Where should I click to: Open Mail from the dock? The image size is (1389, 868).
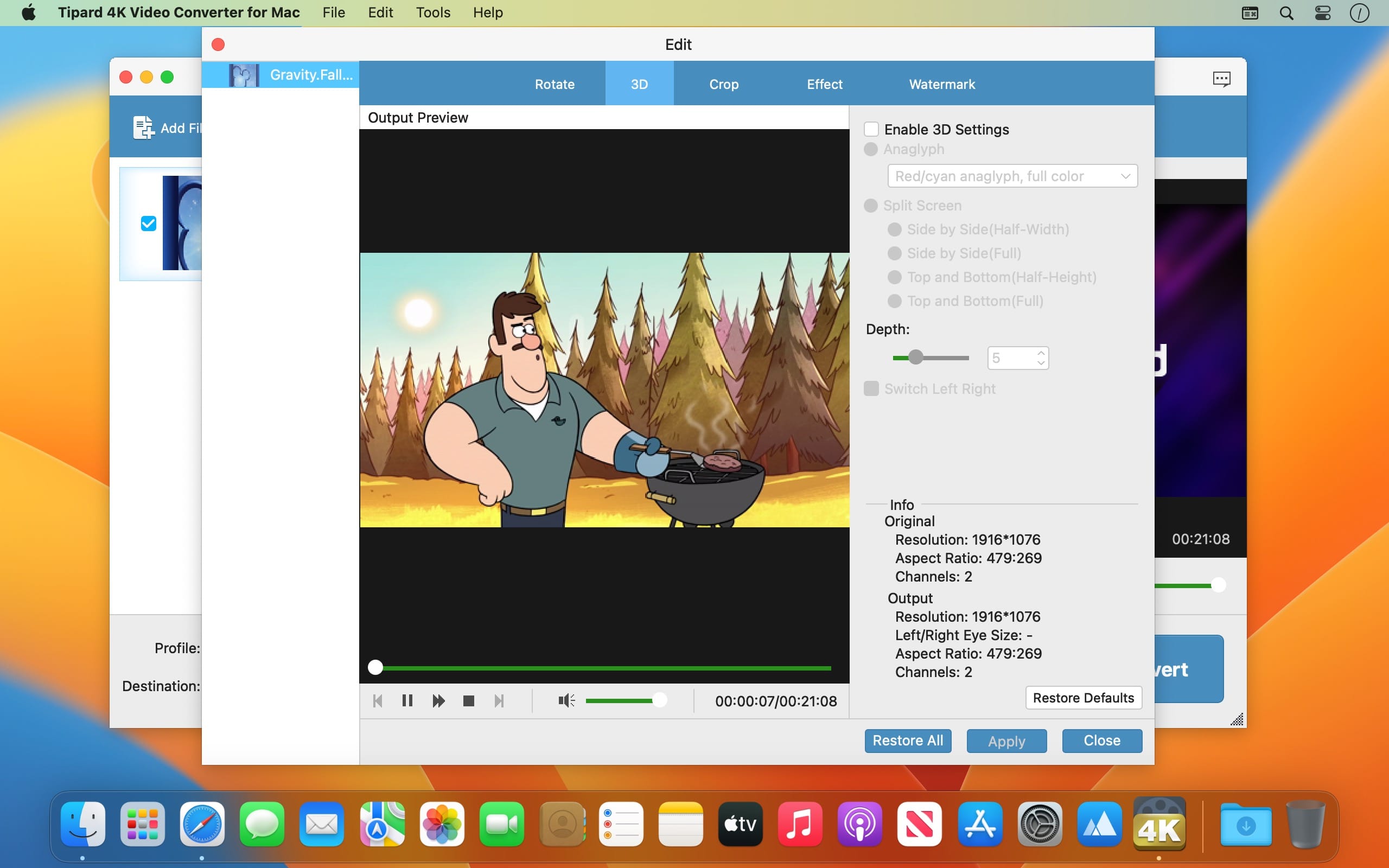[x=321, y=825]
